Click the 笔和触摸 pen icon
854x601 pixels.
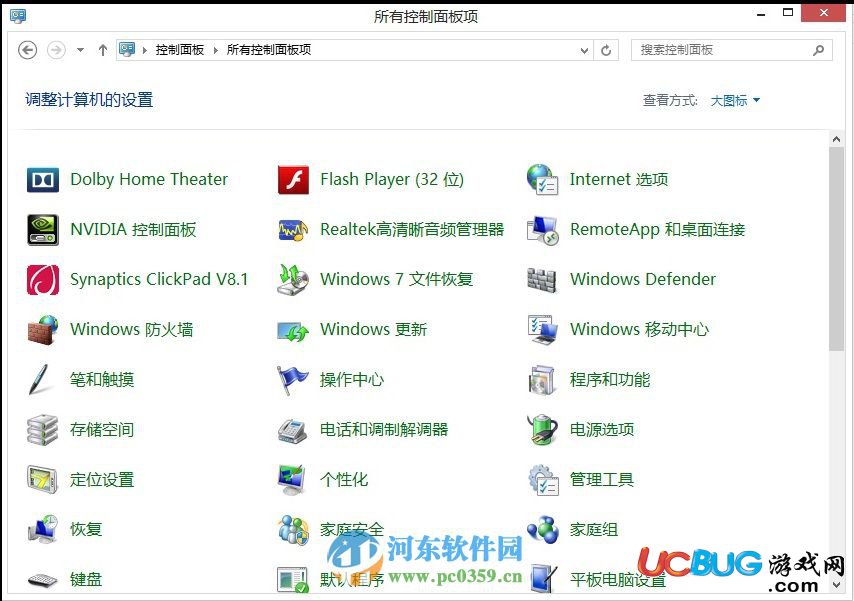[39, 380]
